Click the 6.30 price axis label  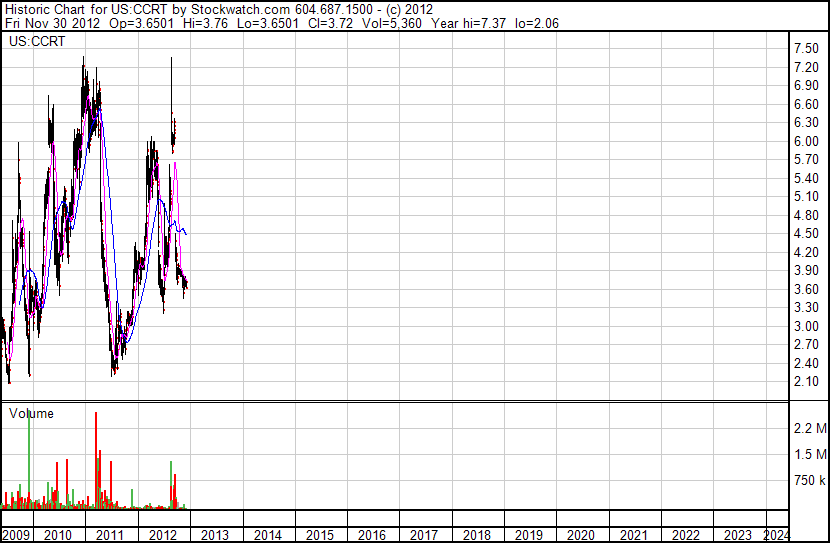[x=806, y=122]
